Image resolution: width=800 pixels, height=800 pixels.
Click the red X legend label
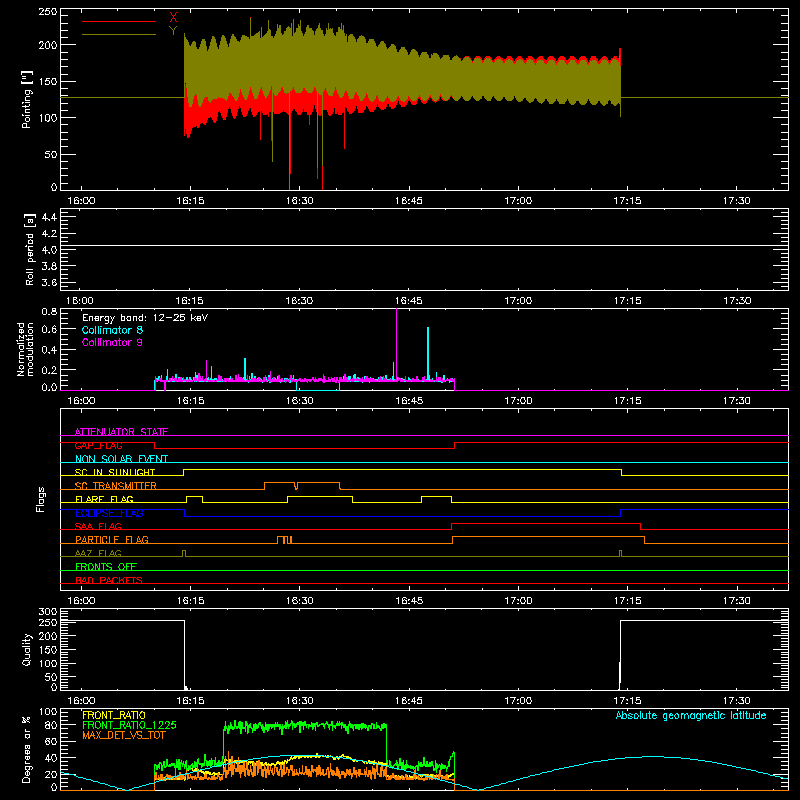173,18
